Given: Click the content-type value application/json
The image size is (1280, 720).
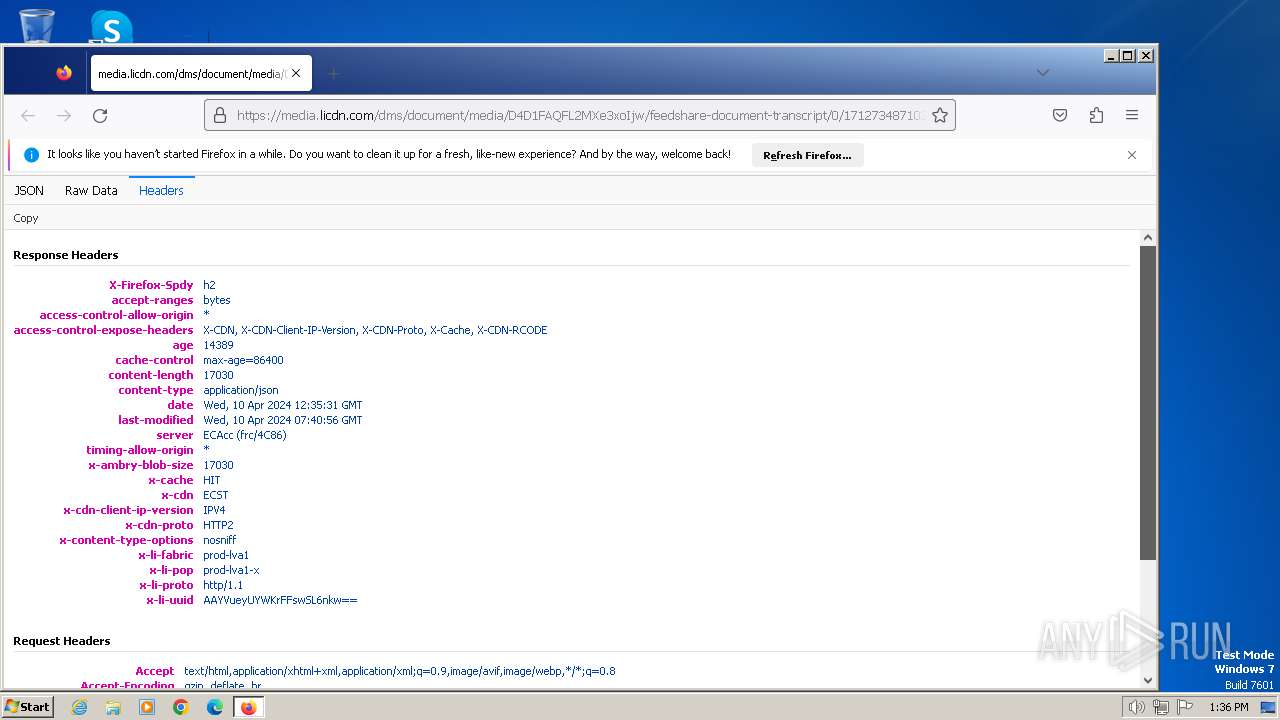Looking at the screenshot, I should click(241, 390).
